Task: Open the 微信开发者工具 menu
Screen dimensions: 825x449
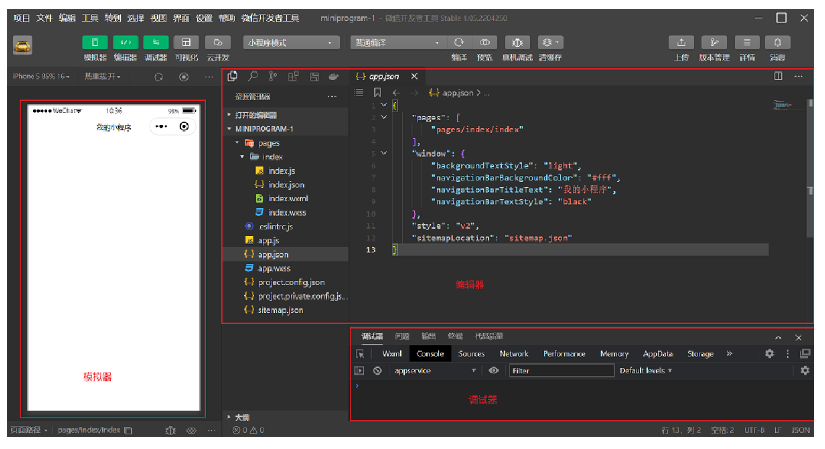Action: (270, 18)
